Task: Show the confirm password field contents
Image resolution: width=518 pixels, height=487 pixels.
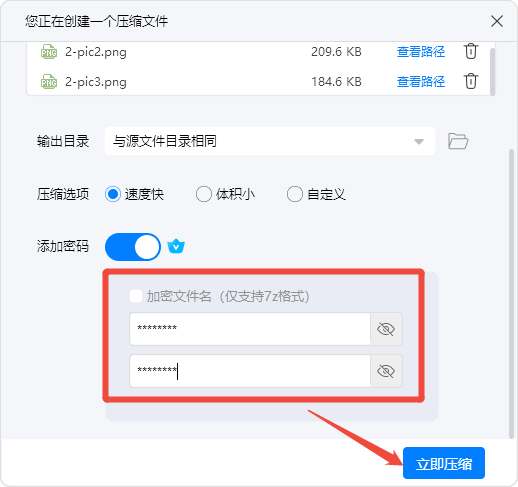Action: click(x=386, y=371)
